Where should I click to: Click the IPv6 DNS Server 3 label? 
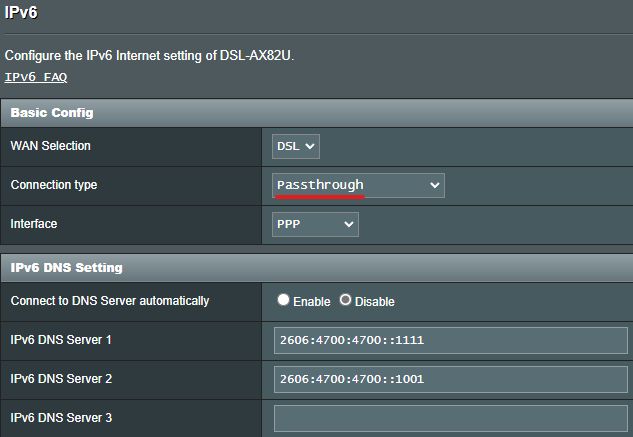[x=61, y=417]
